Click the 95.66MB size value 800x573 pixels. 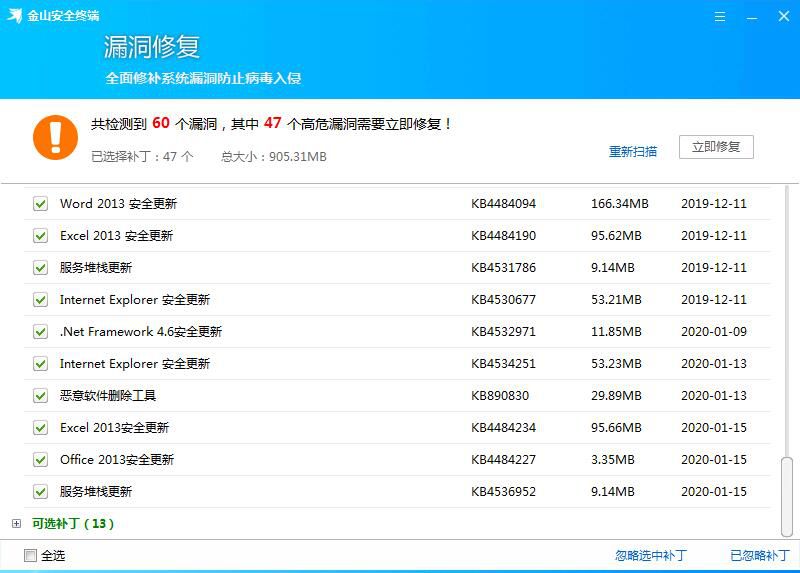tap(616, 428)
